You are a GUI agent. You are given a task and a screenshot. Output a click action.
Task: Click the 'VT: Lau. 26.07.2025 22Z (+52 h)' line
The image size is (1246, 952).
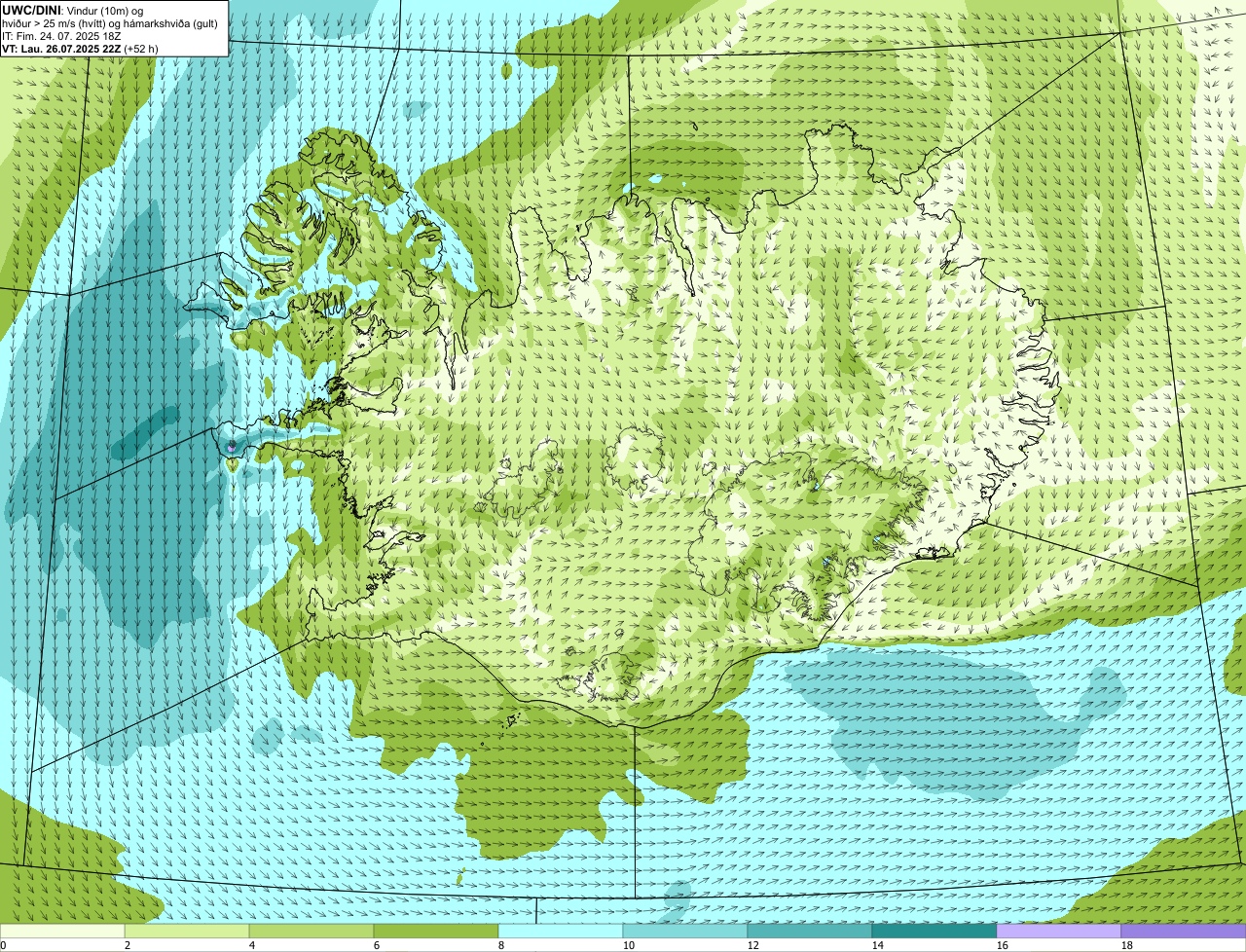coord(80,48)
